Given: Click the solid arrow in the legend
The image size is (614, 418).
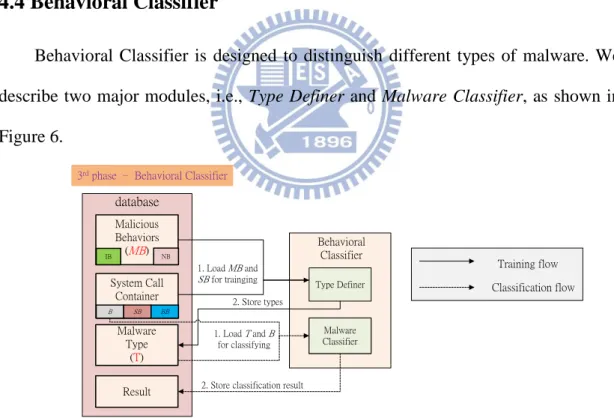Looking at the screenshot, I should (446, 261).
